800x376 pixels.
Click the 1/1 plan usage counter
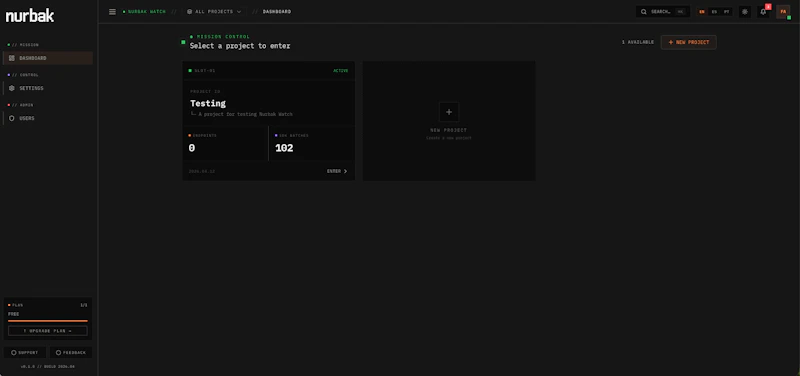[84, 305]
